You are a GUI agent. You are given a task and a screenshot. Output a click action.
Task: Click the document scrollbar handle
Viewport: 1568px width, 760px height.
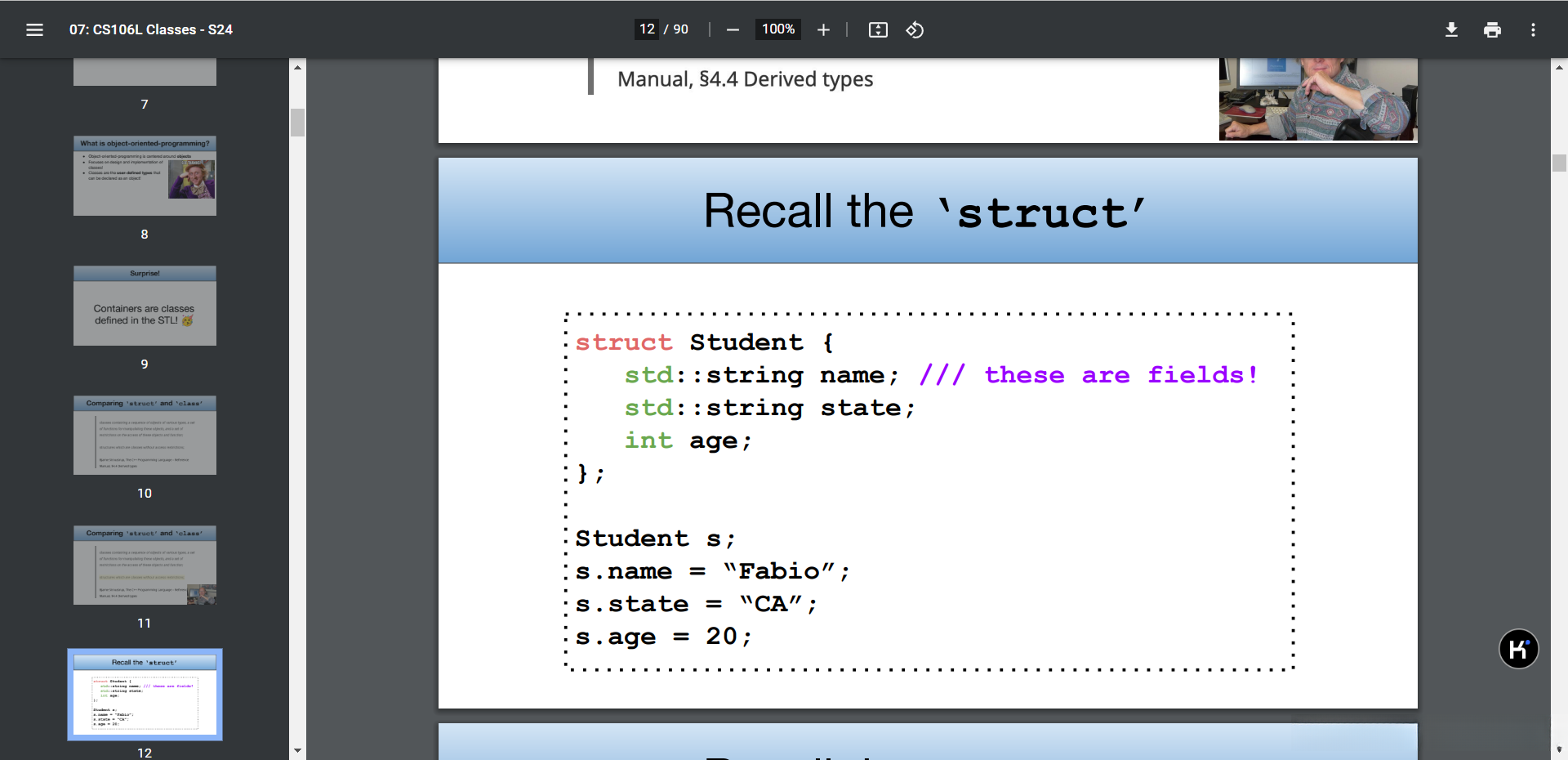coord(1559,163)
